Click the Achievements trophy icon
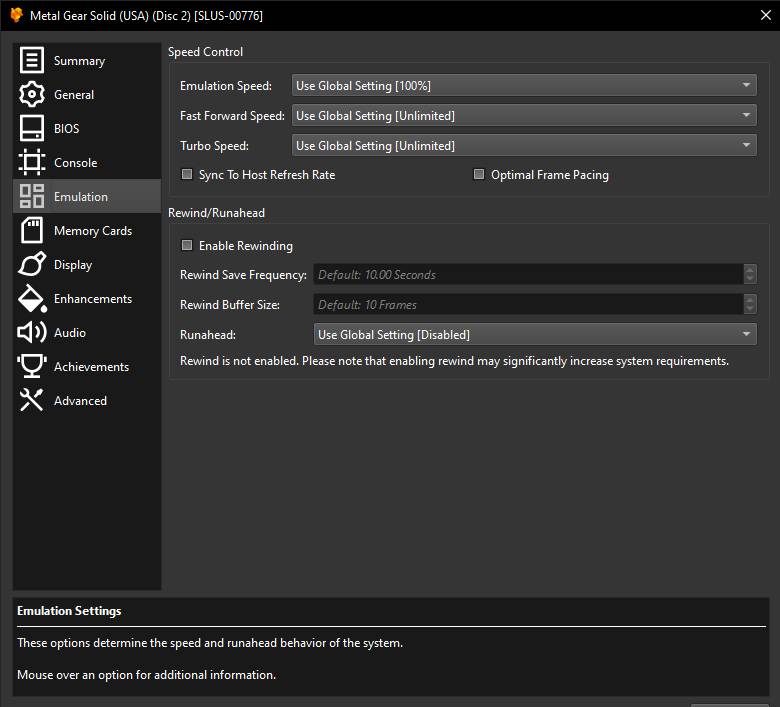The width and height of the screenshot is (780, 707). point(32,366)
